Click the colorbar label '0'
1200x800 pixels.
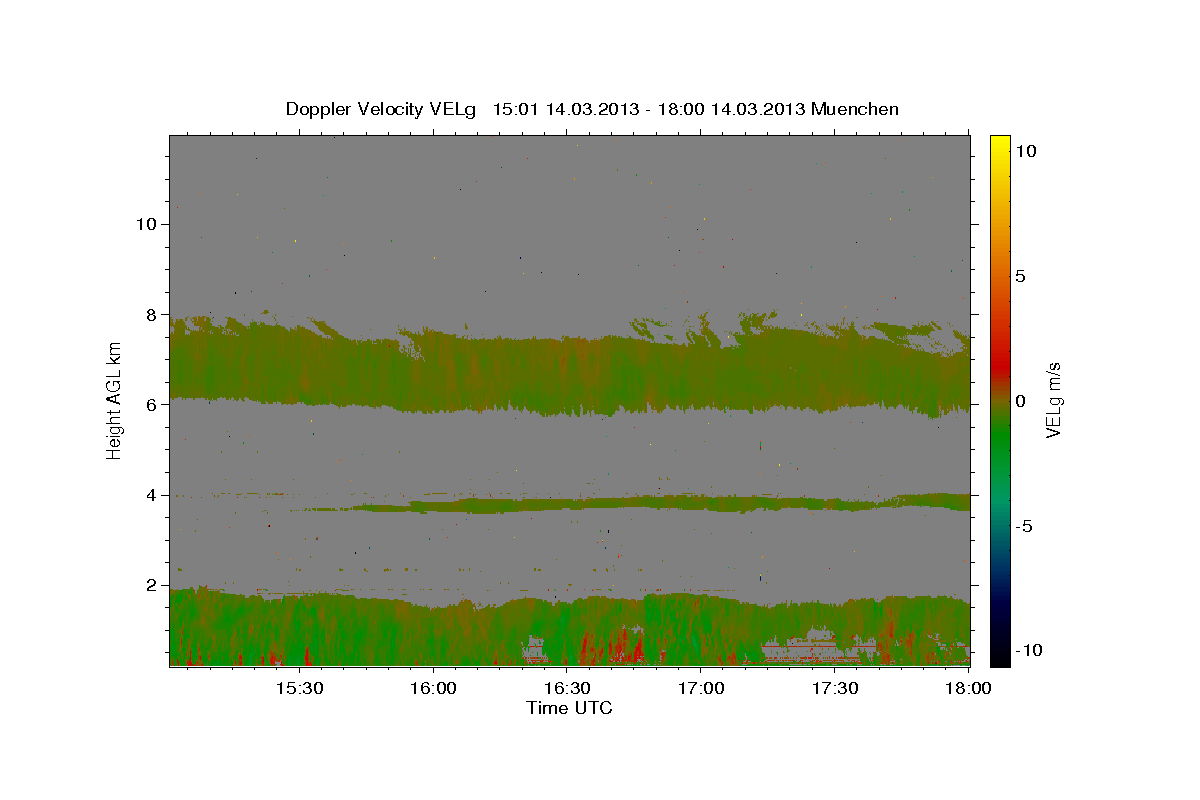pyautogui.click(x=1021, y=401)
